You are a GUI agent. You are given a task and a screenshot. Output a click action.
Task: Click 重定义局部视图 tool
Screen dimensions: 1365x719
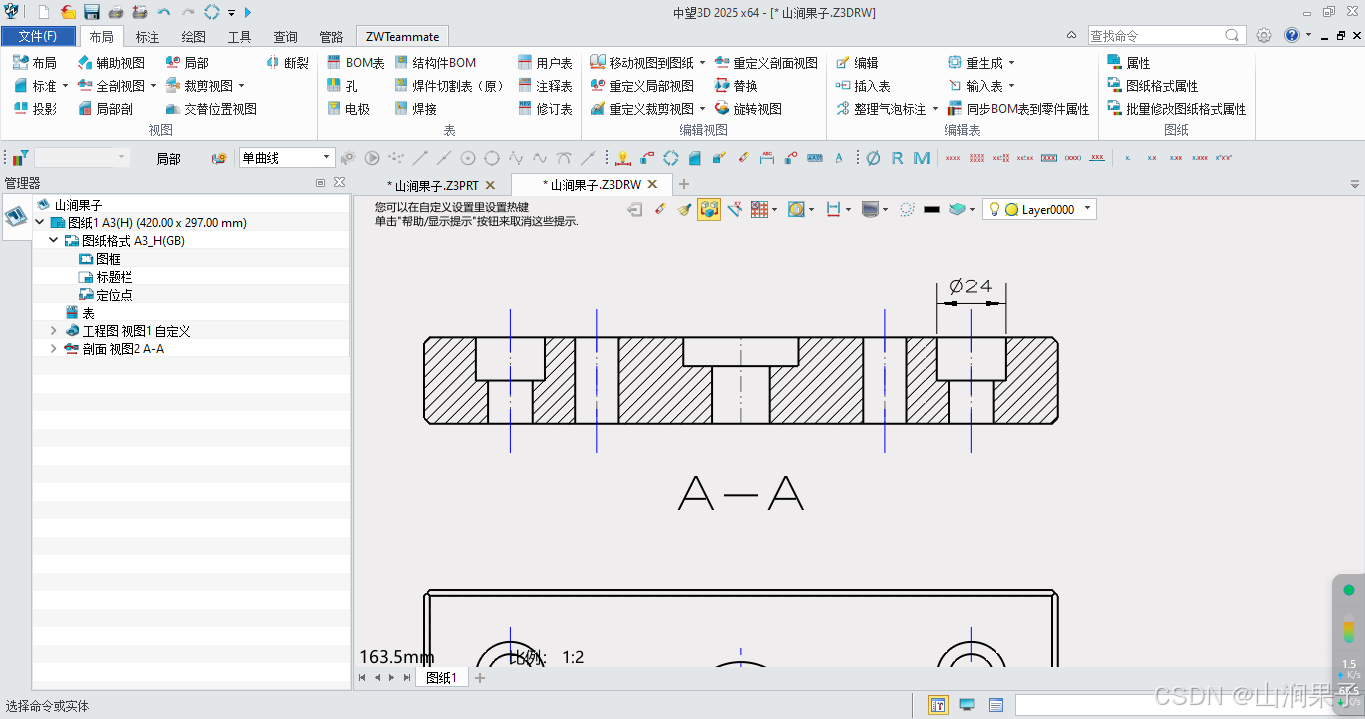(x=642, y=86)
